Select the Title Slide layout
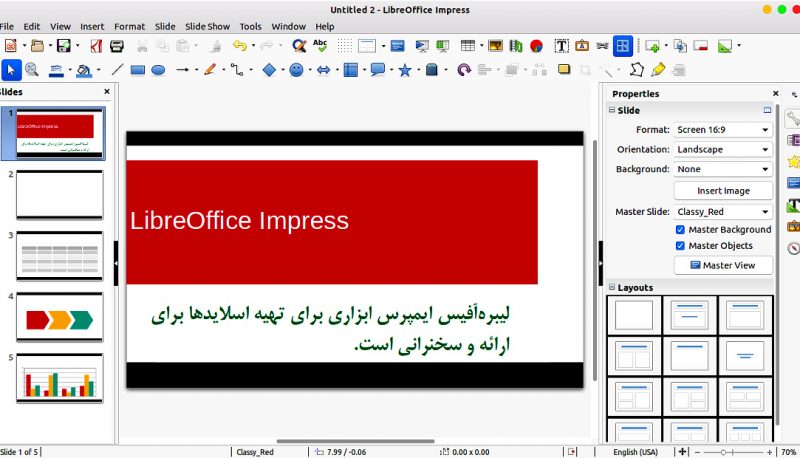 point(689,315)
